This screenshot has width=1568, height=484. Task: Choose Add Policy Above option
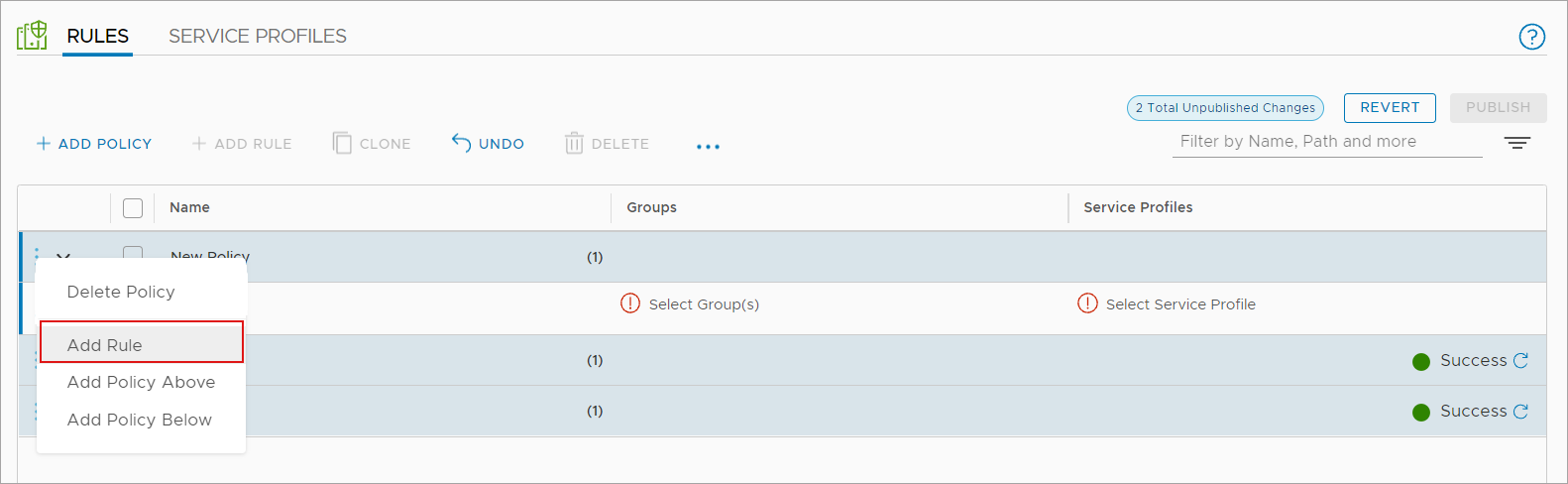(141, 382)
